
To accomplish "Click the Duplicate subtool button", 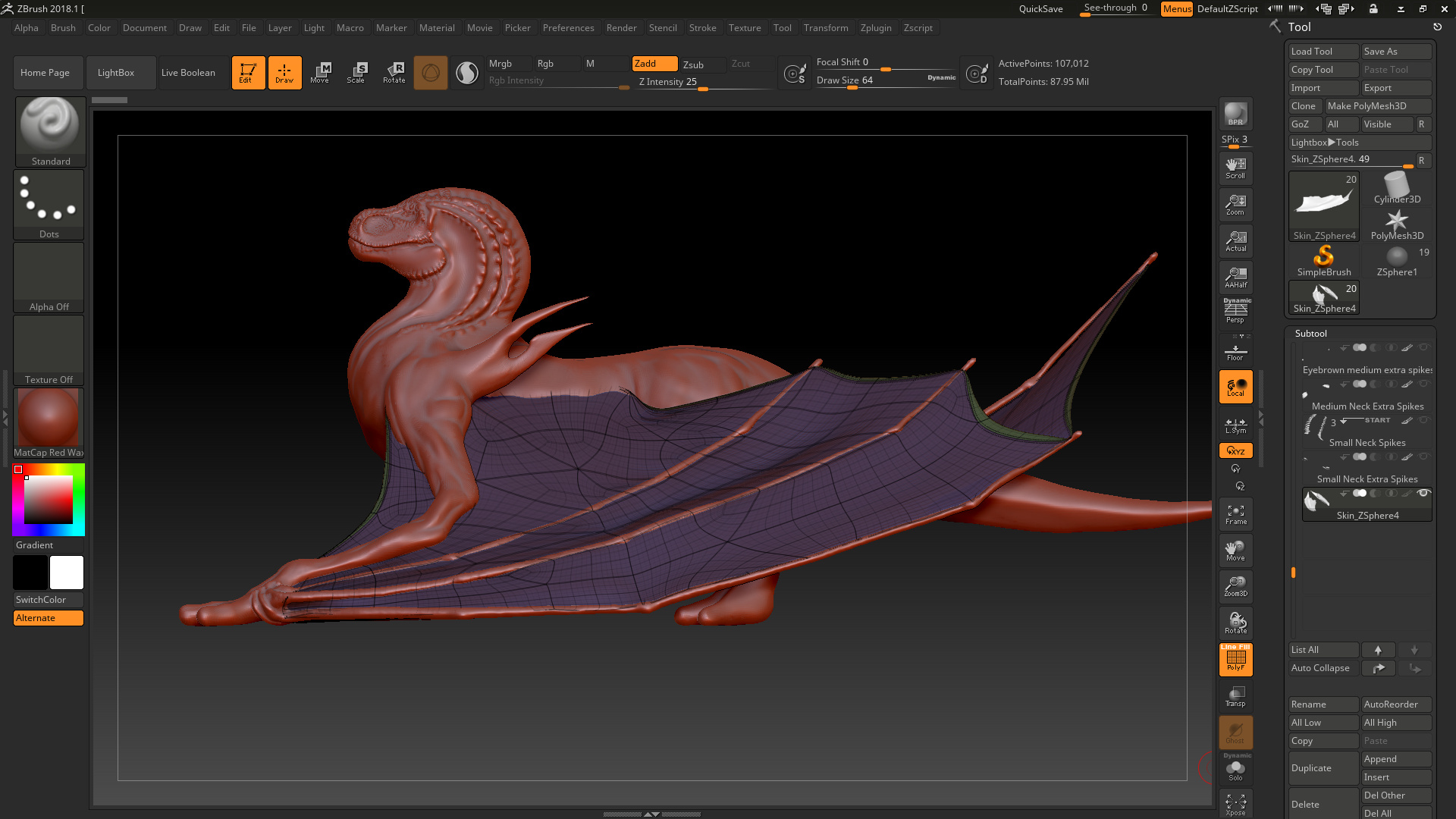I will pyautogui.click(x=1322, y=768).
